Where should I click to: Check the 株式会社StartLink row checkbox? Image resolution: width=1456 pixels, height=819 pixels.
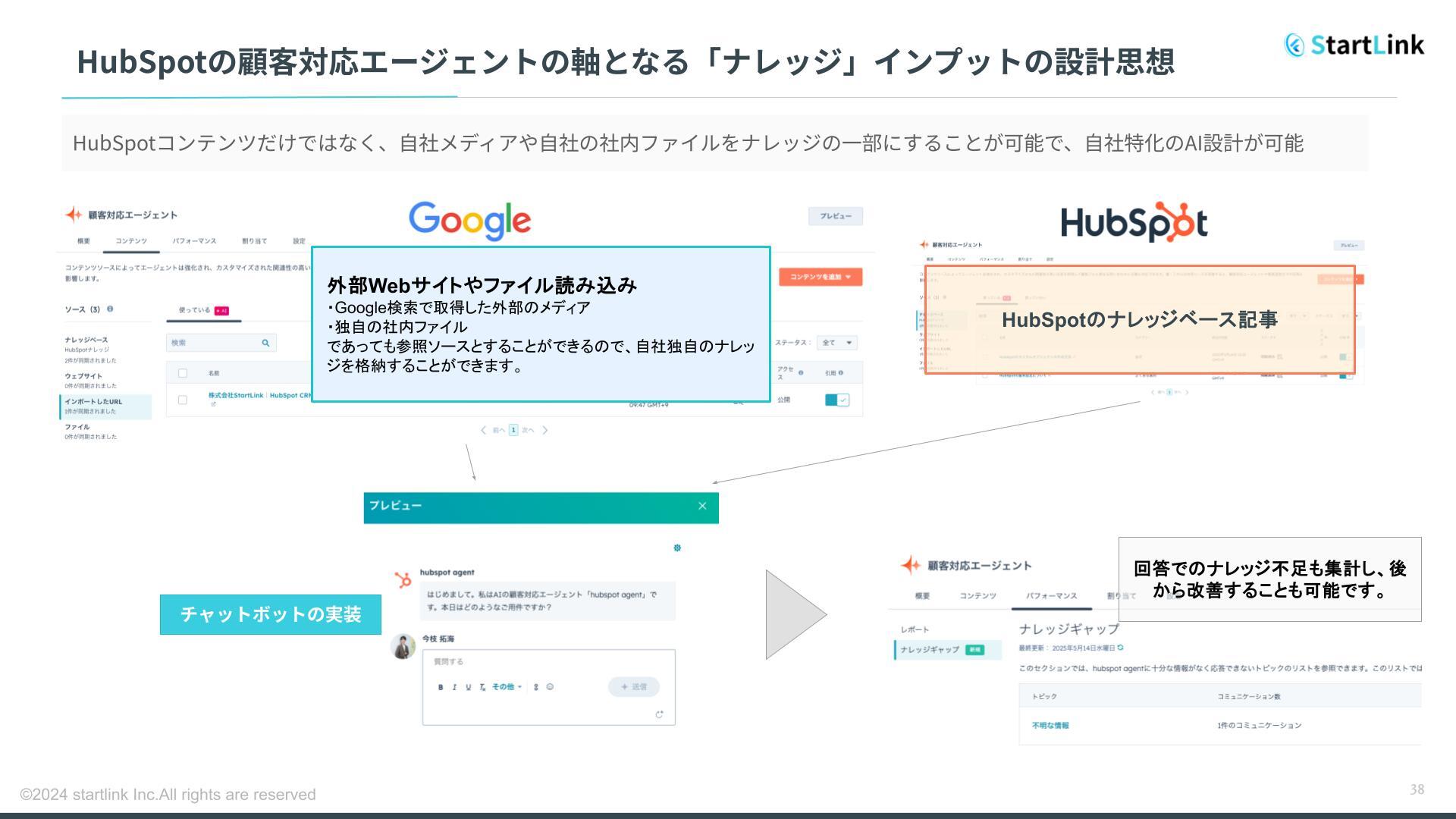point(184,399)
